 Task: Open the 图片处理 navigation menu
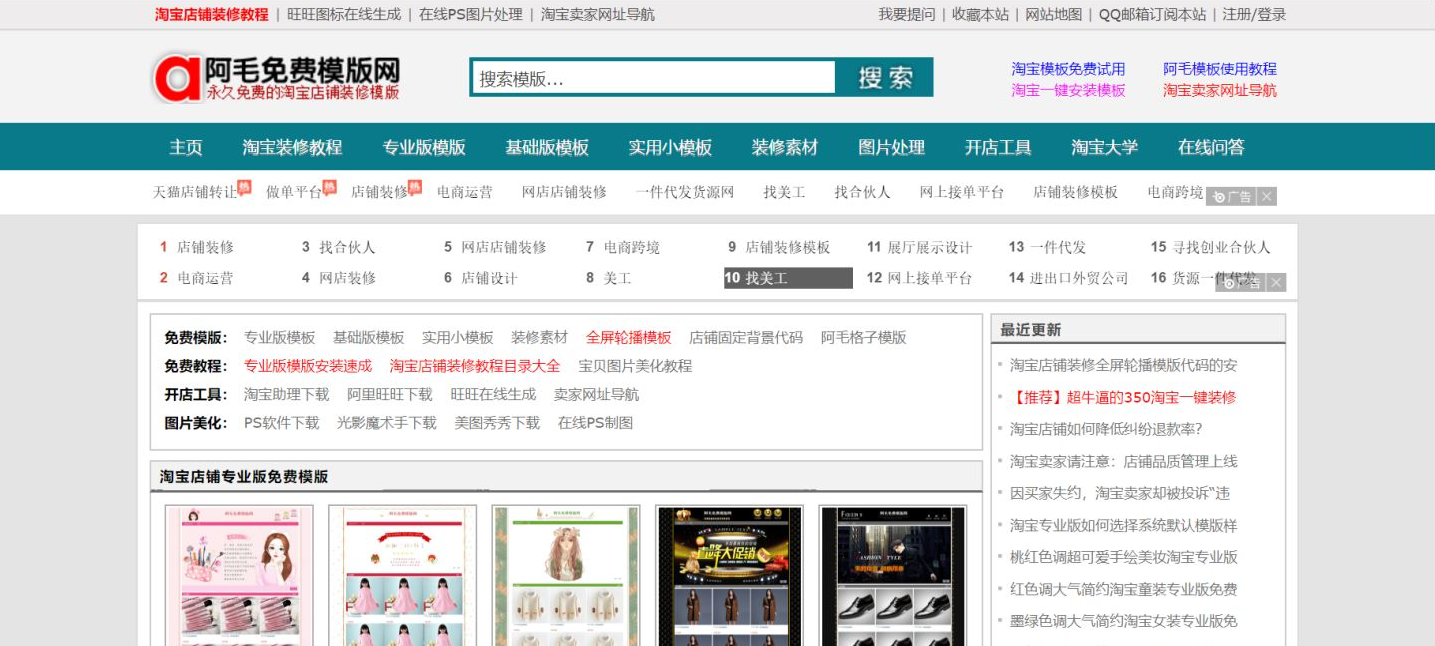click(x=894, y=146)
